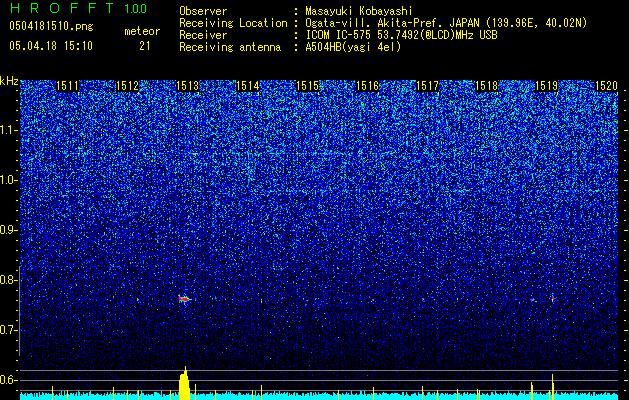
Task: Click the "Receiving Location" label
Action: pyautogui.click(x=233, y=23)
